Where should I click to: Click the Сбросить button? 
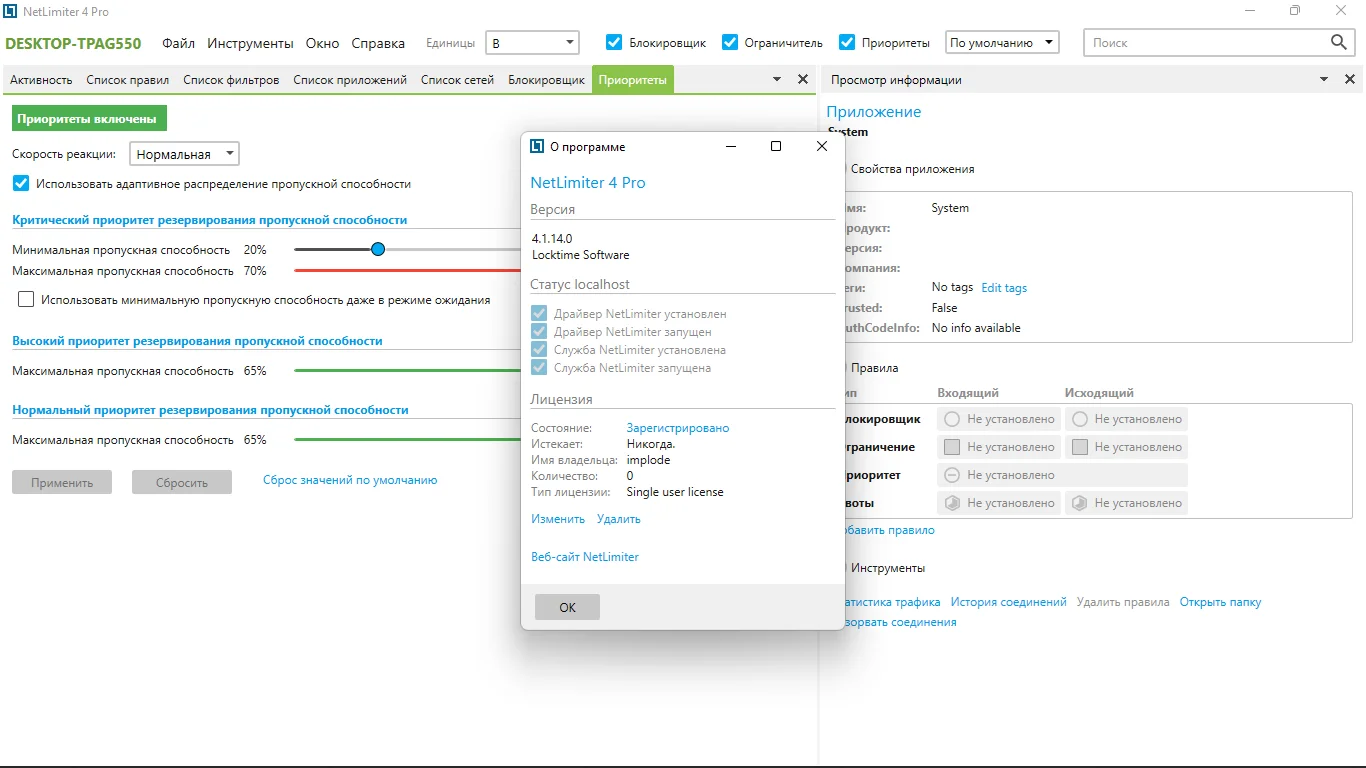[x=182, y=482]
